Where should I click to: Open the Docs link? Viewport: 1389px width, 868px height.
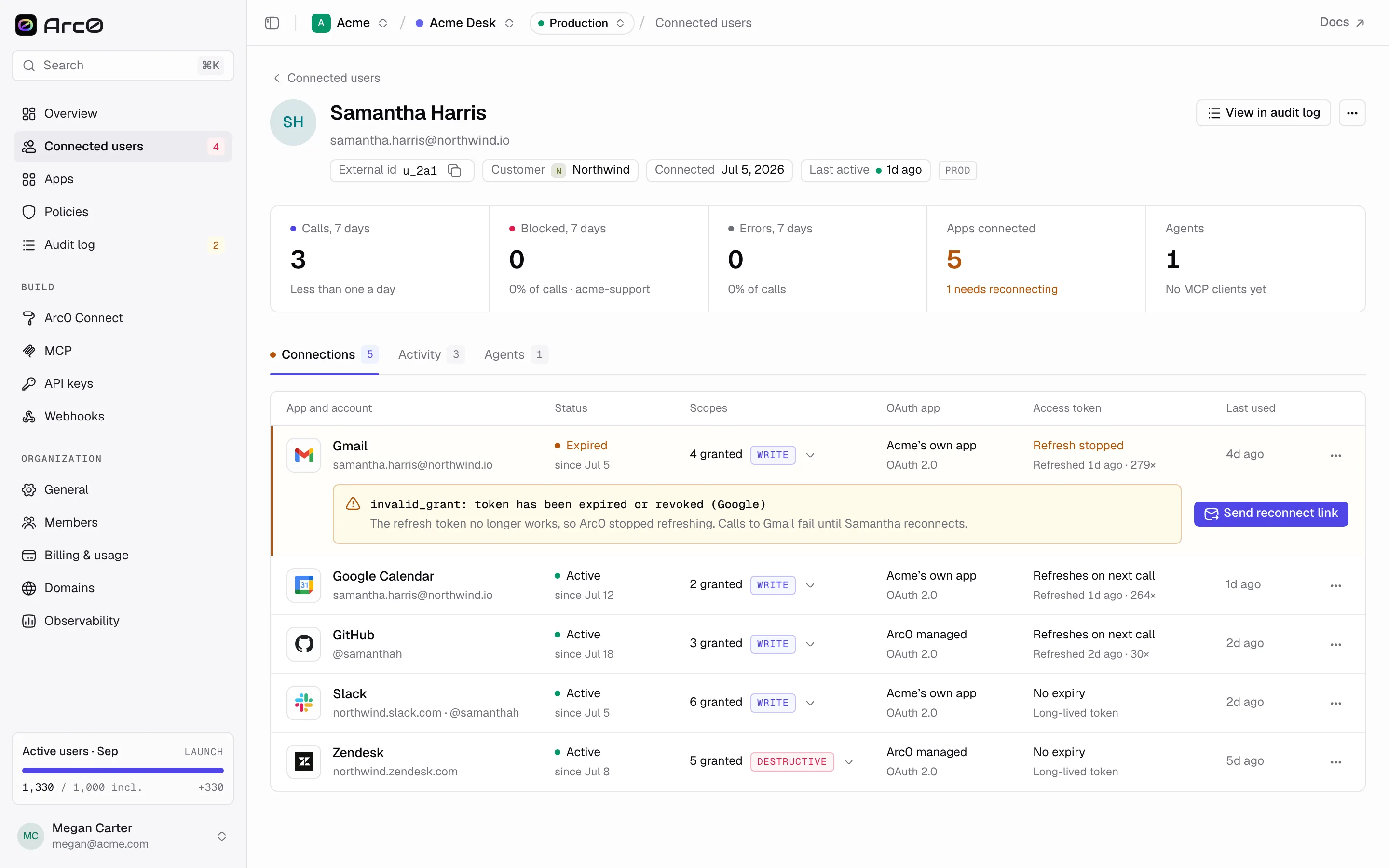[x=1342, y=22]
